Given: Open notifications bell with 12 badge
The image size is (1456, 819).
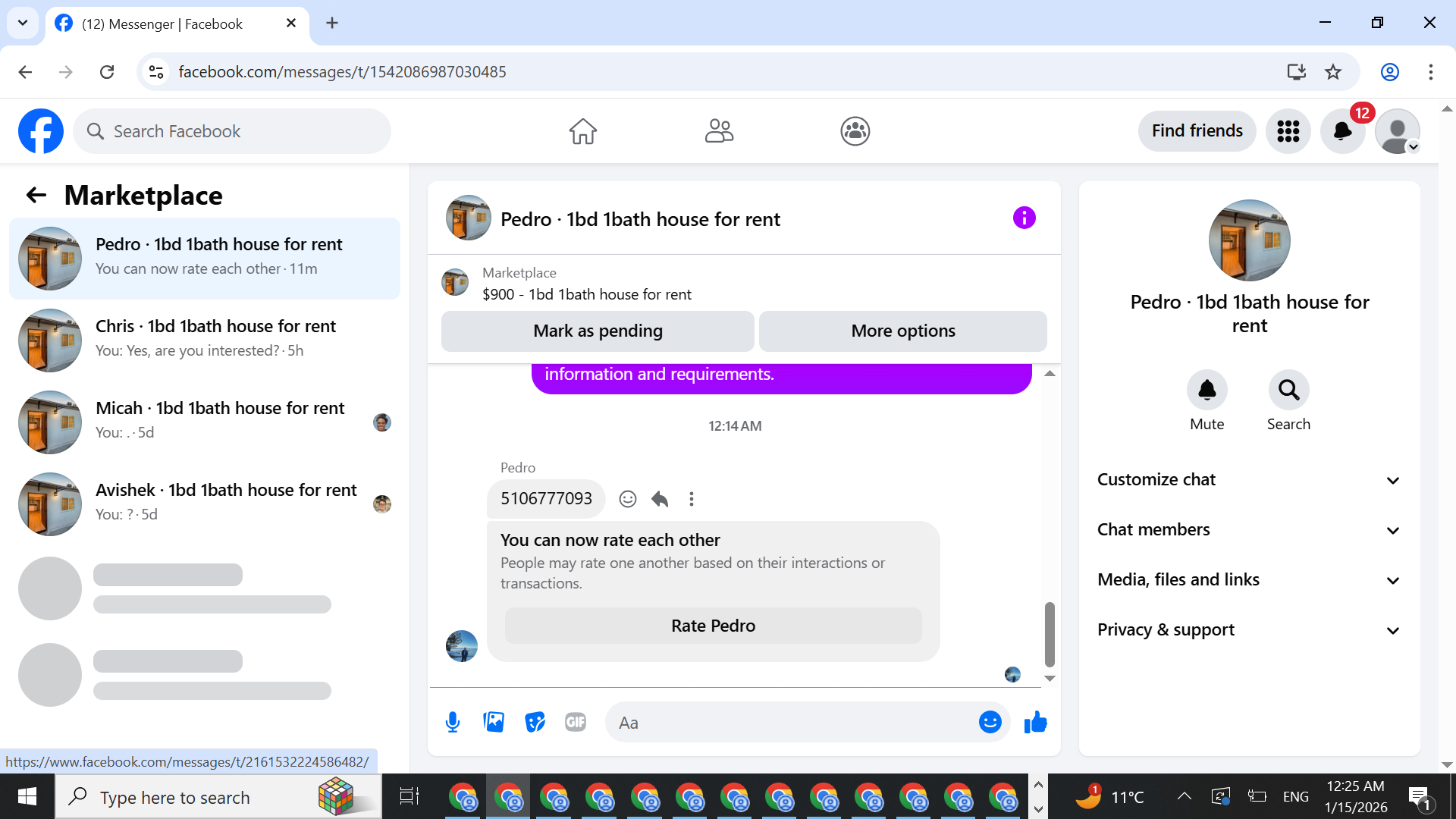Looking at the screenshot, I should (1342, 131).
